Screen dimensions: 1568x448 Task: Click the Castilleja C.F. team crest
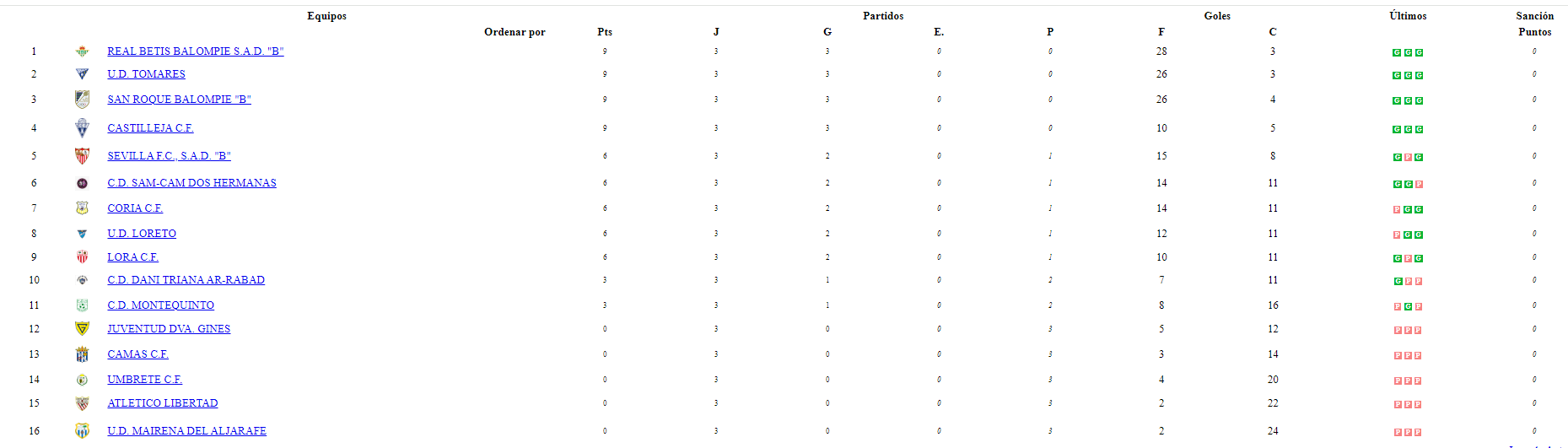click(x=82, y=128)
